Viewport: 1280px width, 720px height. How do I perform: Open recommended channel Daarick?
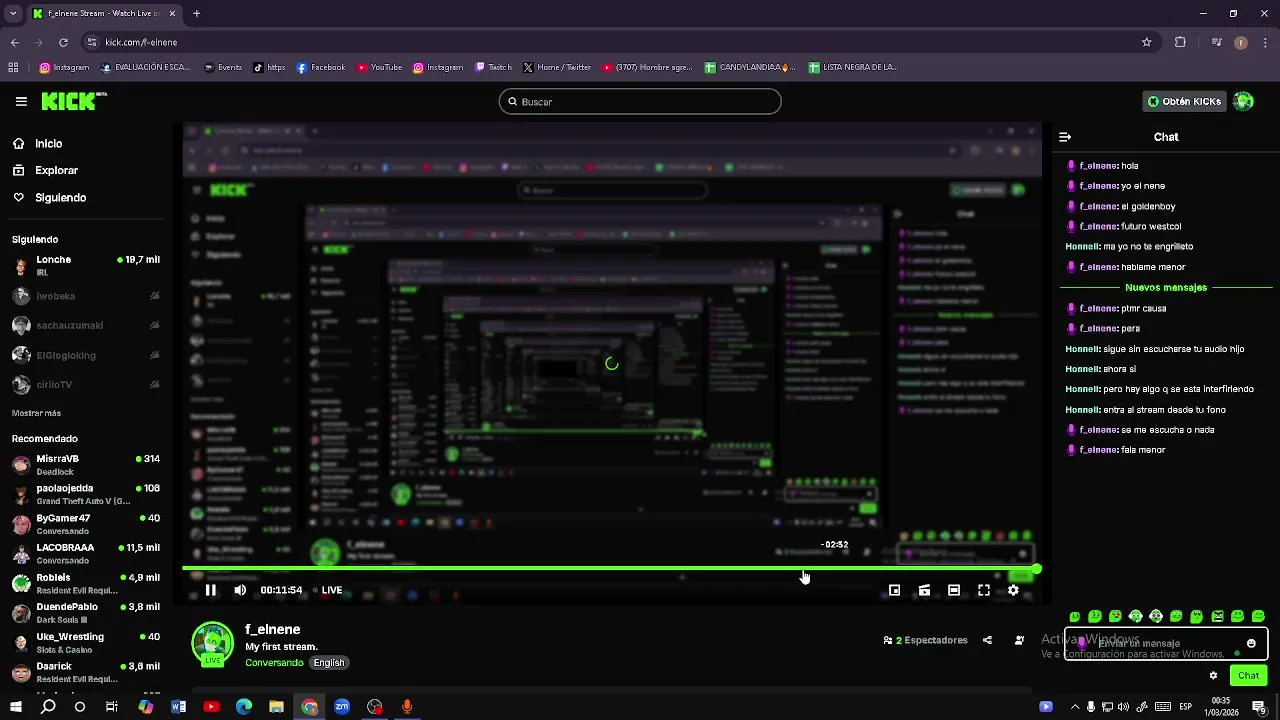point(86,672)
